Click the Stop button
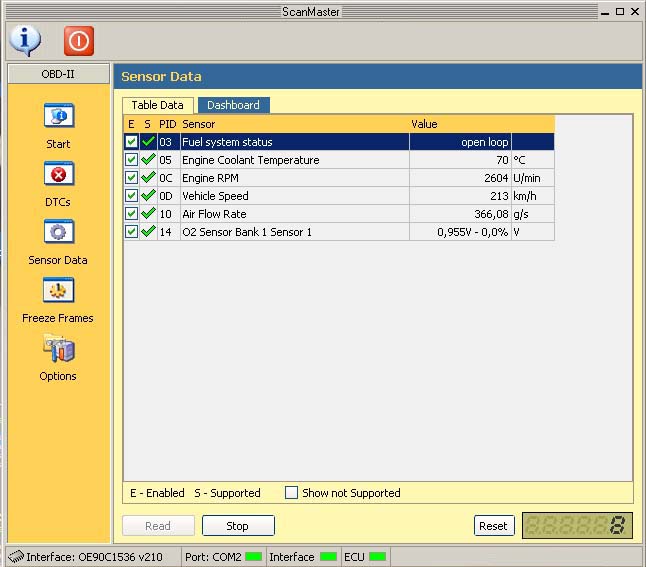646x567 pixels. (x=238, y=526)
